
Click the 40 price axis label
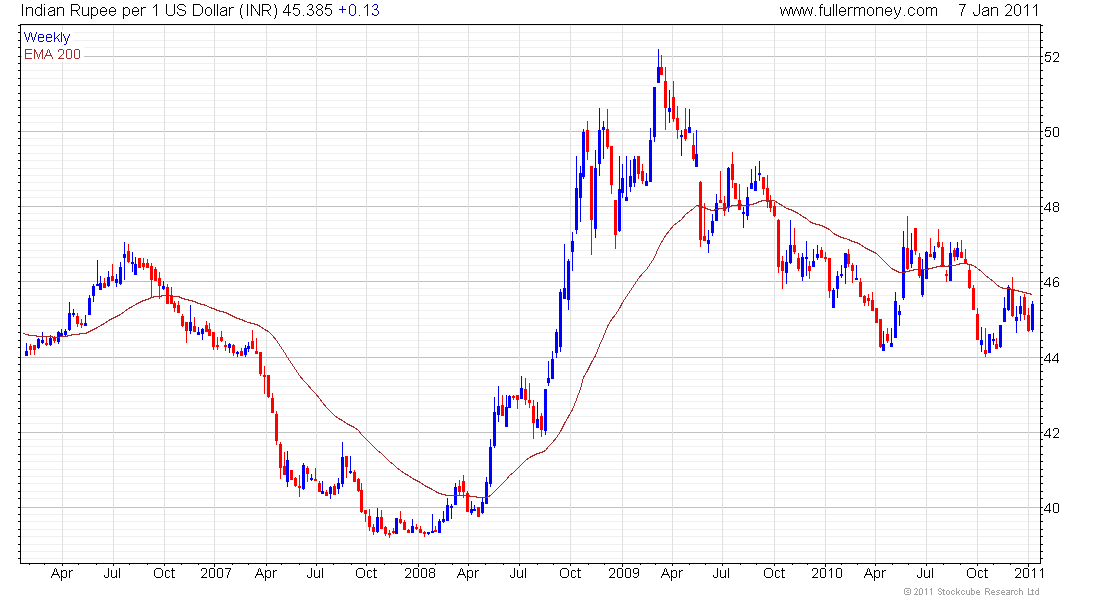tap(1052, 508)
